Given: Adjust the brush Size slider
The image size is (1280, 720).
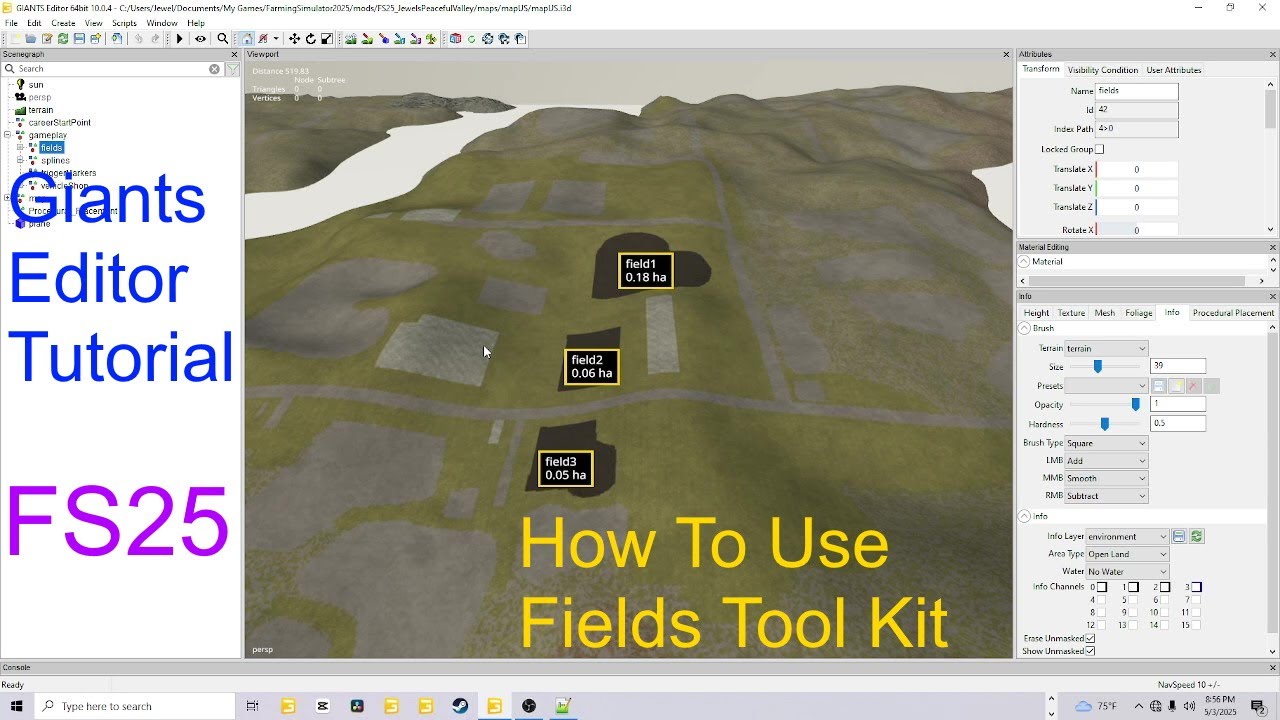Looking at the screenshot, I should (1097, 367).
